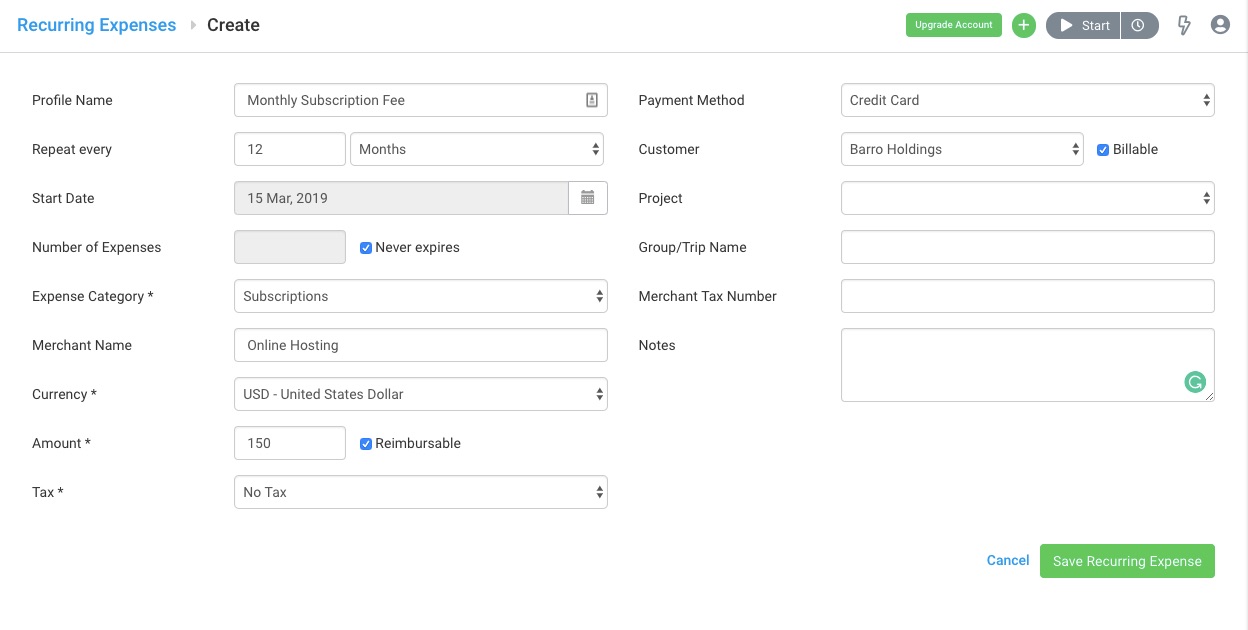The height and width of the screenshot is (630, 1248).
Task: Open the Payment Method dropdown
Action: click(1028, 100)
